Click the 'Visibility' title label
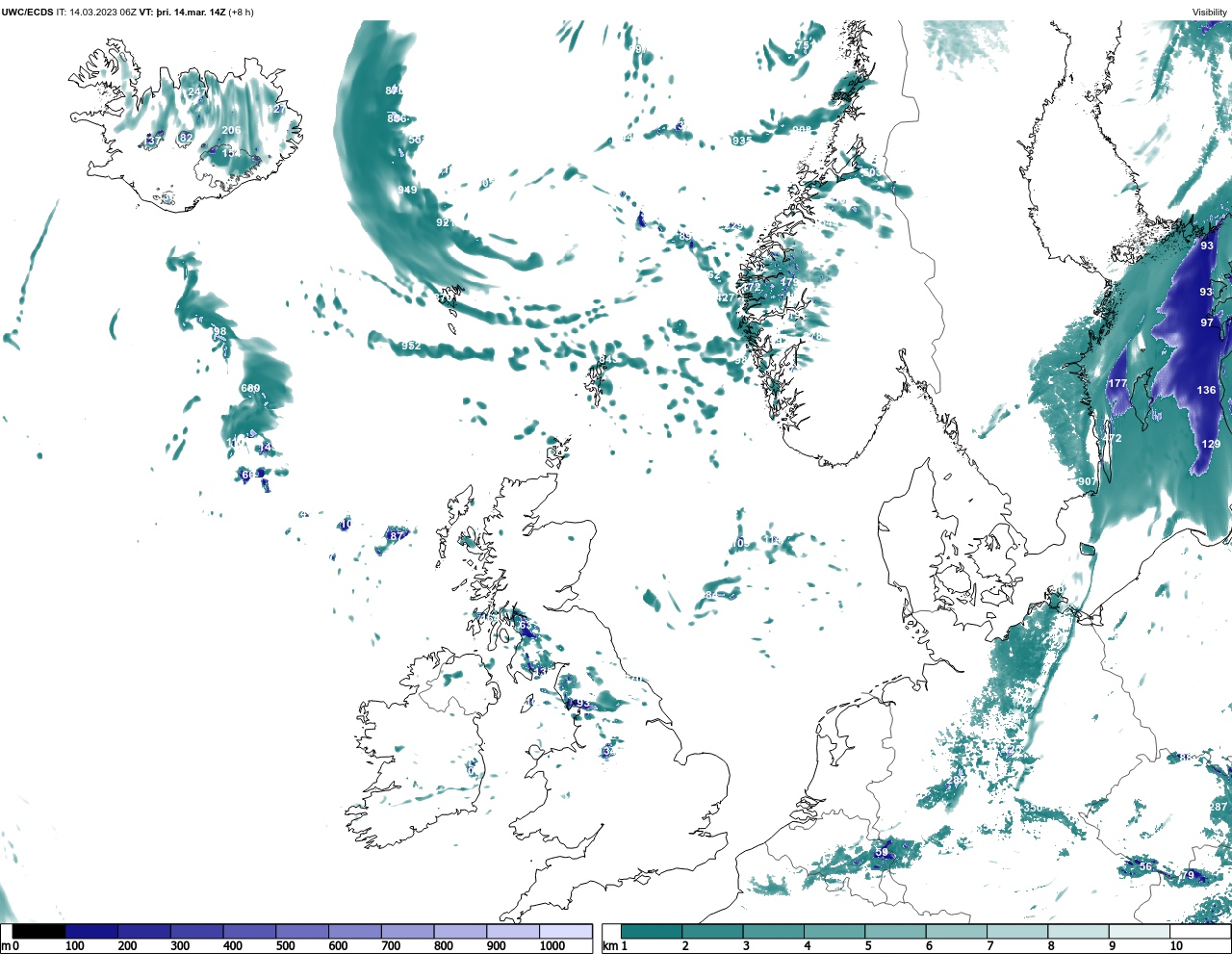This screenshot has height=954, width=1232. [x=1210, y=13]
